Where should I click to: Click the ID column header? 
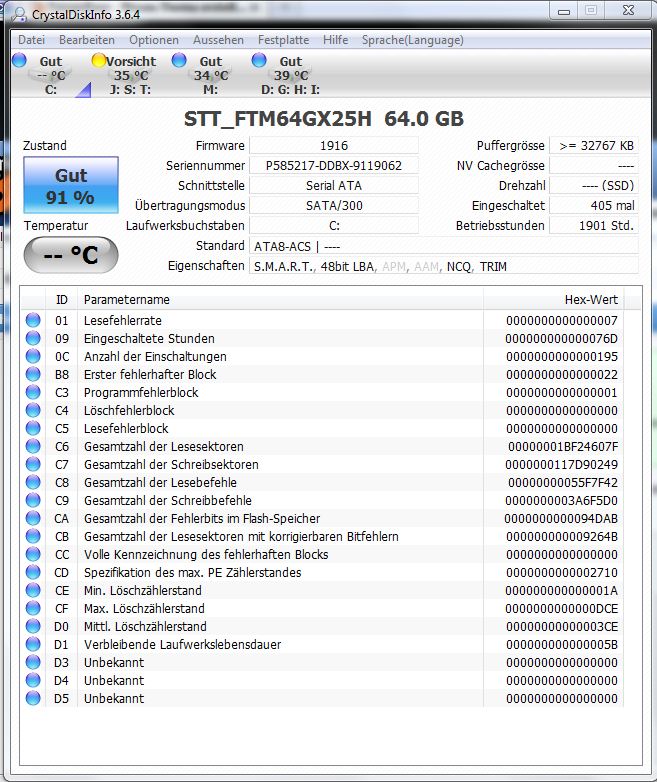click(61, 300)
